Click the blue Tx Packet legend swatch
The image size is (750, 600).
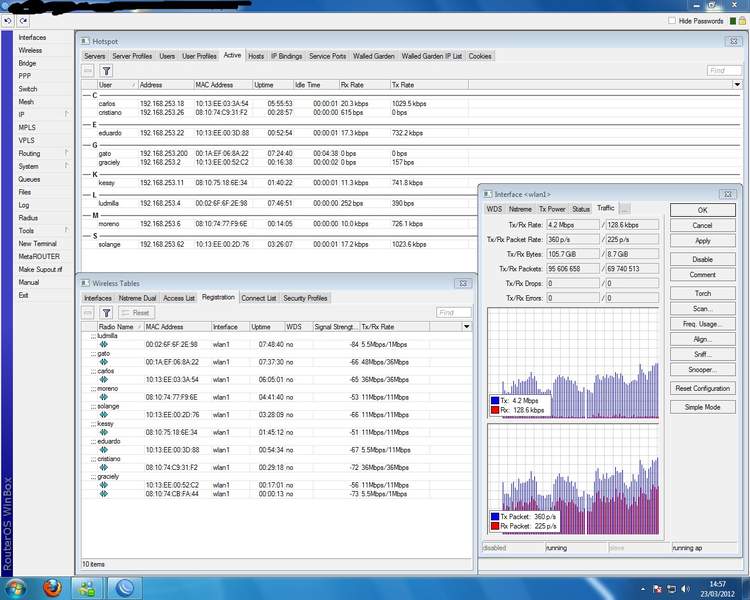click(x=495, y=517)
